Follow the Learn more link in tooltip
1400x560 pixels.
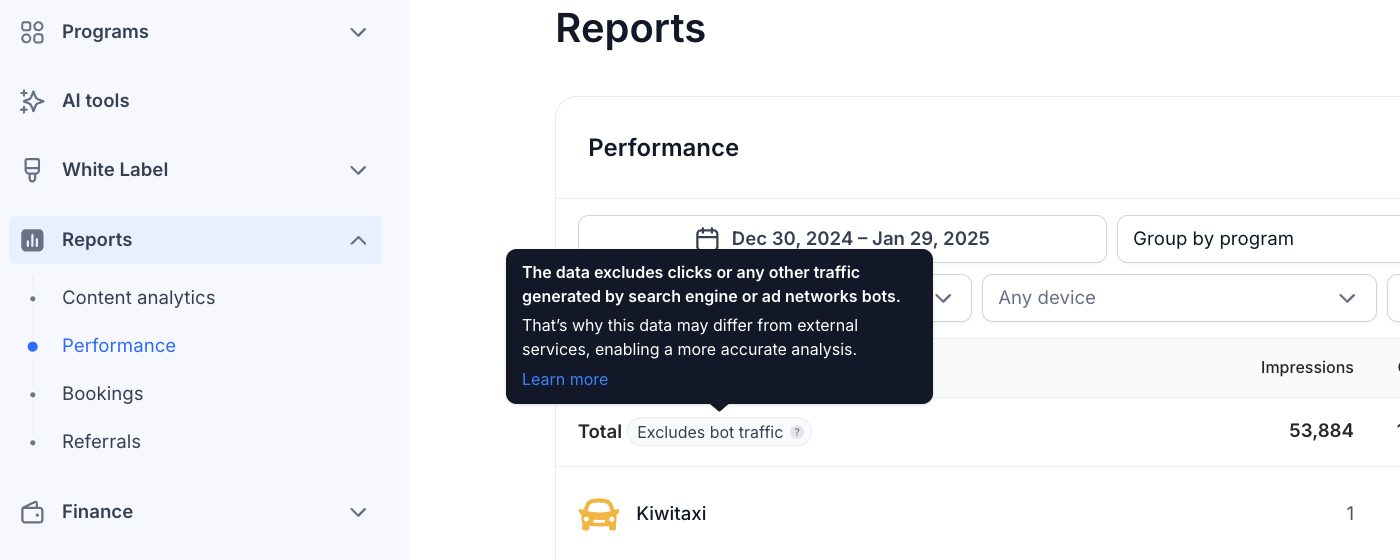point(565,380)
